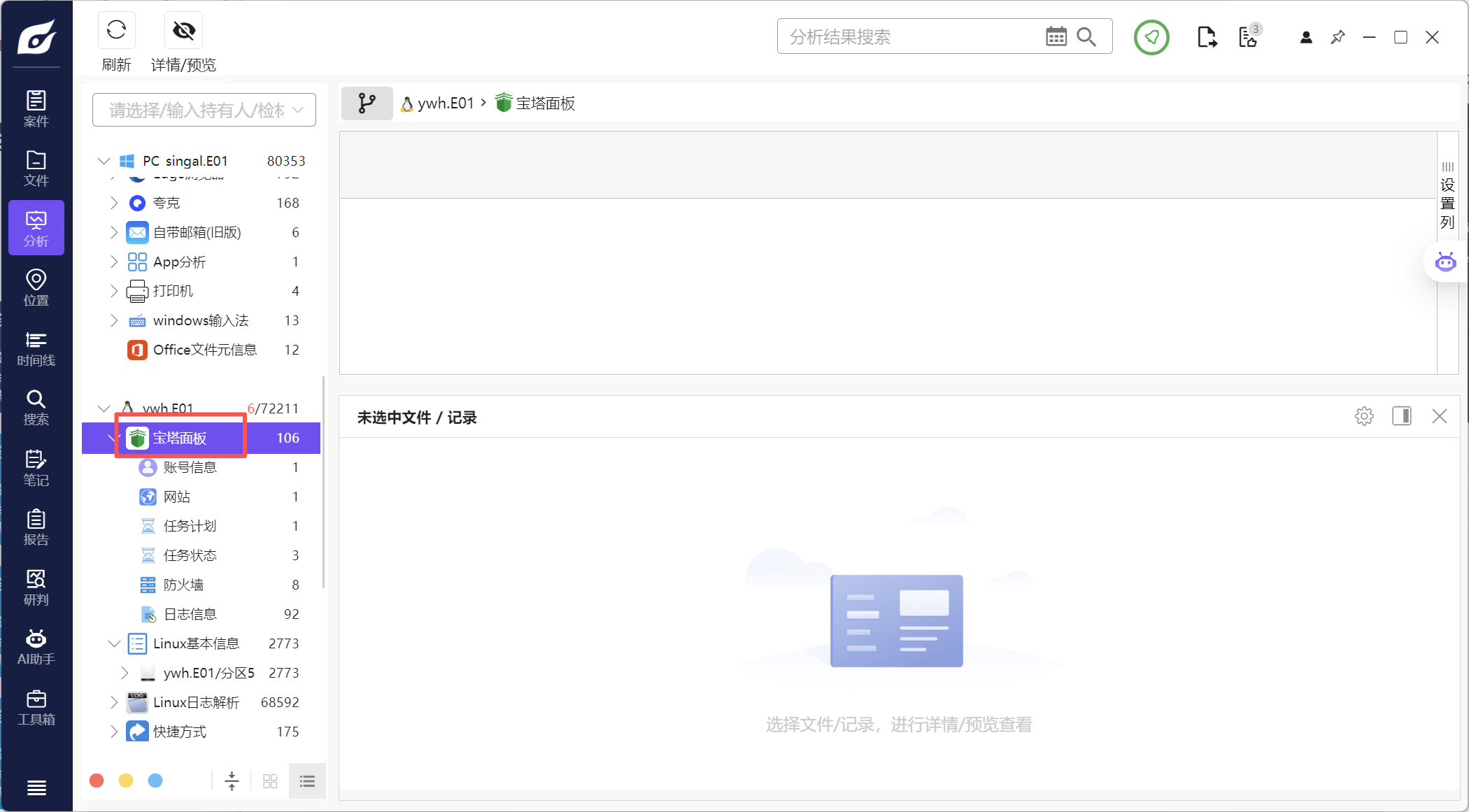Expand the 打印机 node

click(x=114, y=291)
